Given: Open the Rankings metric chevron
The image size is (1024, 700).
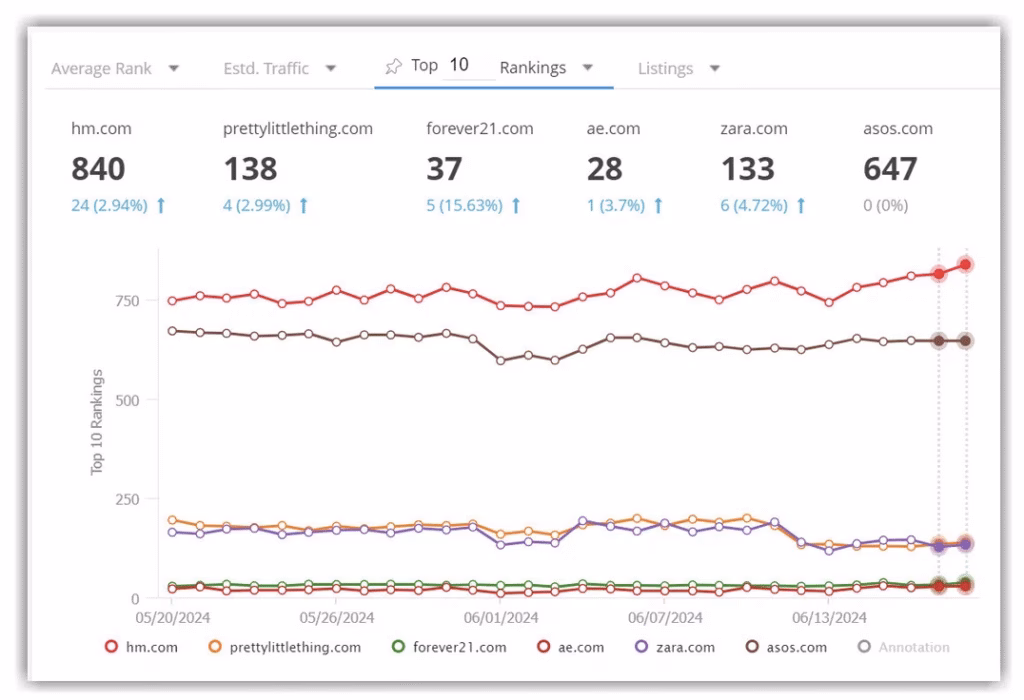Looking at the screenshot, I should [588, 68].
